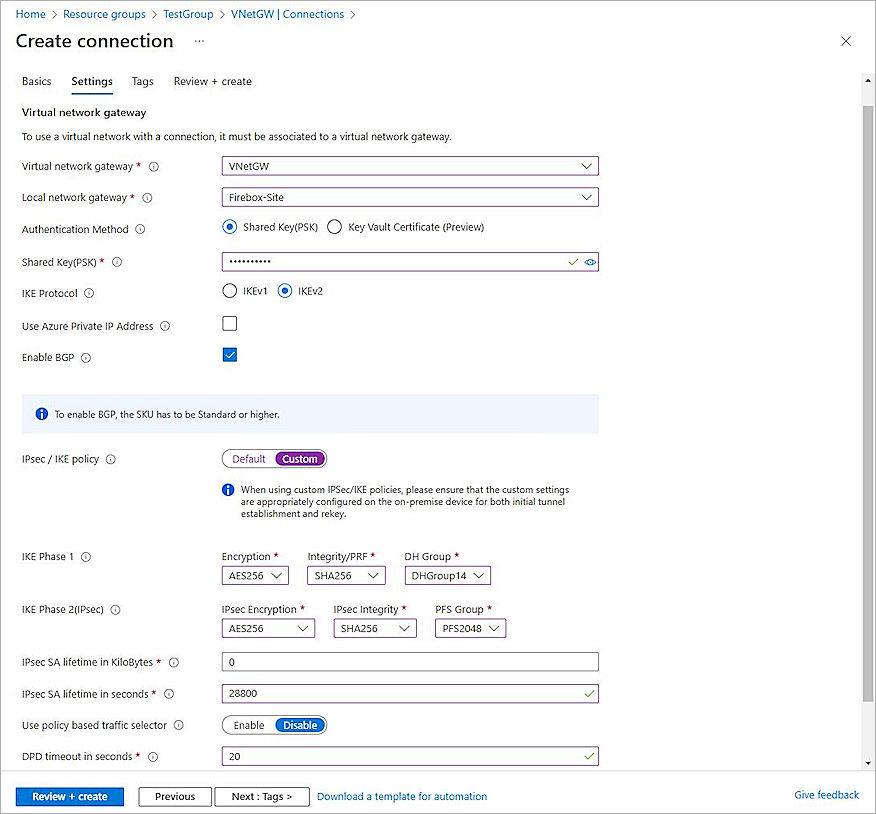Switch to the Basics tab

pyautogui.click(x=36, y=81)
